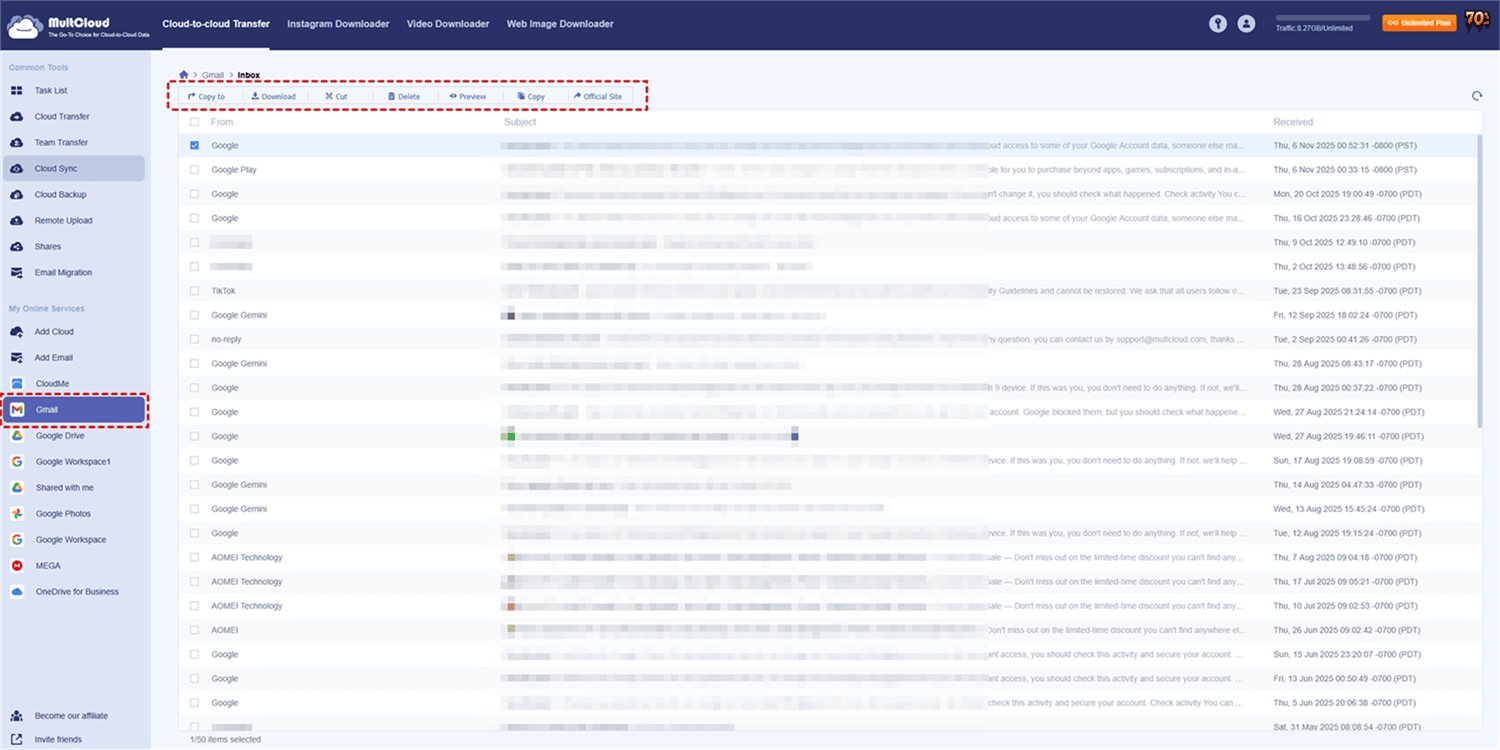Viewport: 1500px width, 750px height.
Task: Open the Shares icon in sidebar
Action: [16, 247]
